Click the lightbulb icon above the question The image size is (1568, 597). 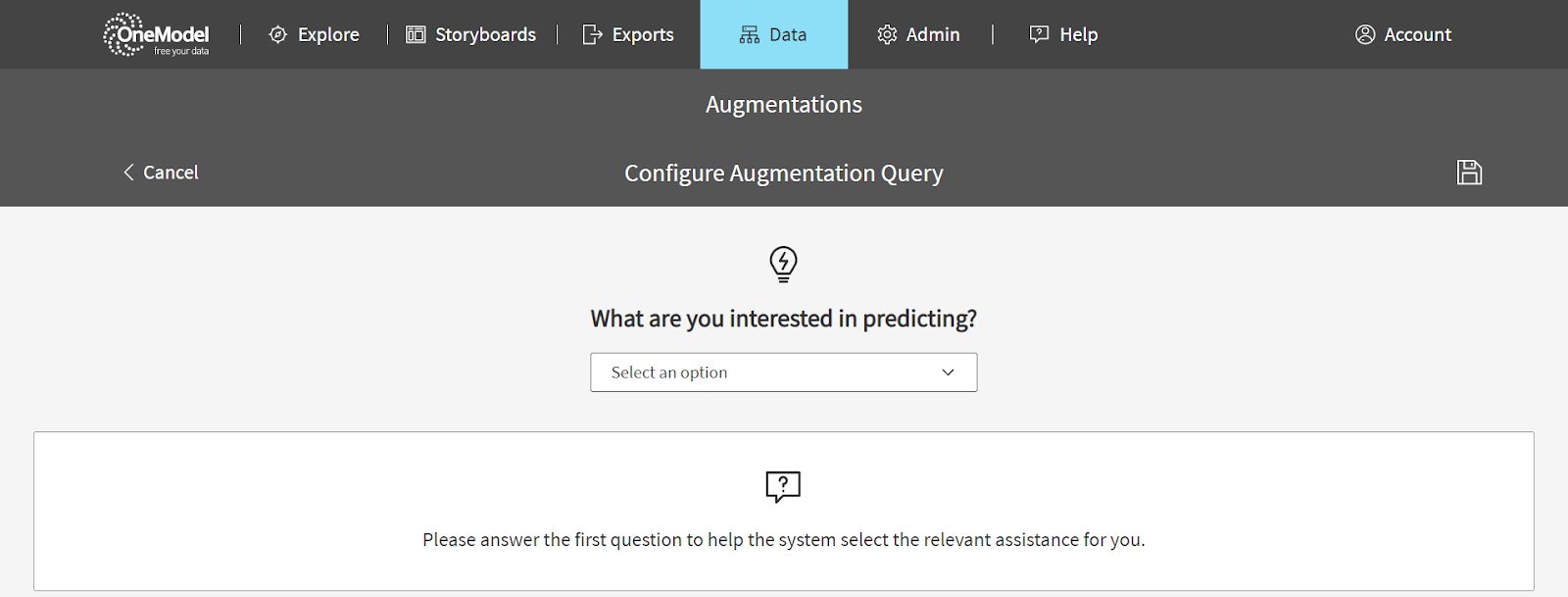[x=783, y=264]
